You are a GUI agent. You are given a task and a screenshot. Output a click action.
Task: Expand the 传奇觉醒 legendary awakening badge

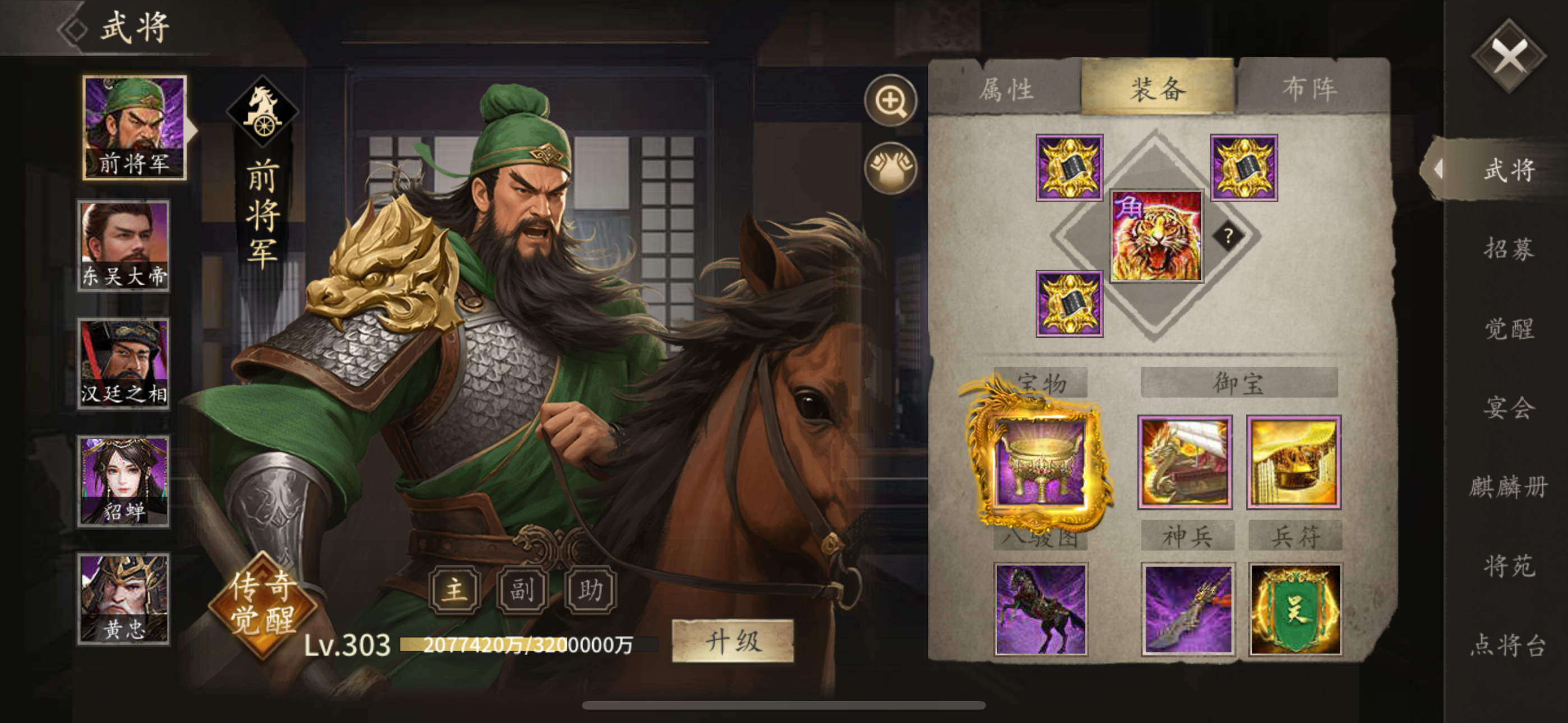tap(263, 604)
